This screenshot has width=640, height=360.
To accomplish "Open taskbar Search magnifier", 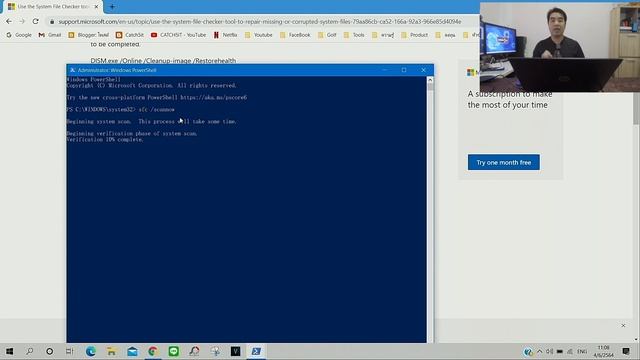I will pos(29,351).
